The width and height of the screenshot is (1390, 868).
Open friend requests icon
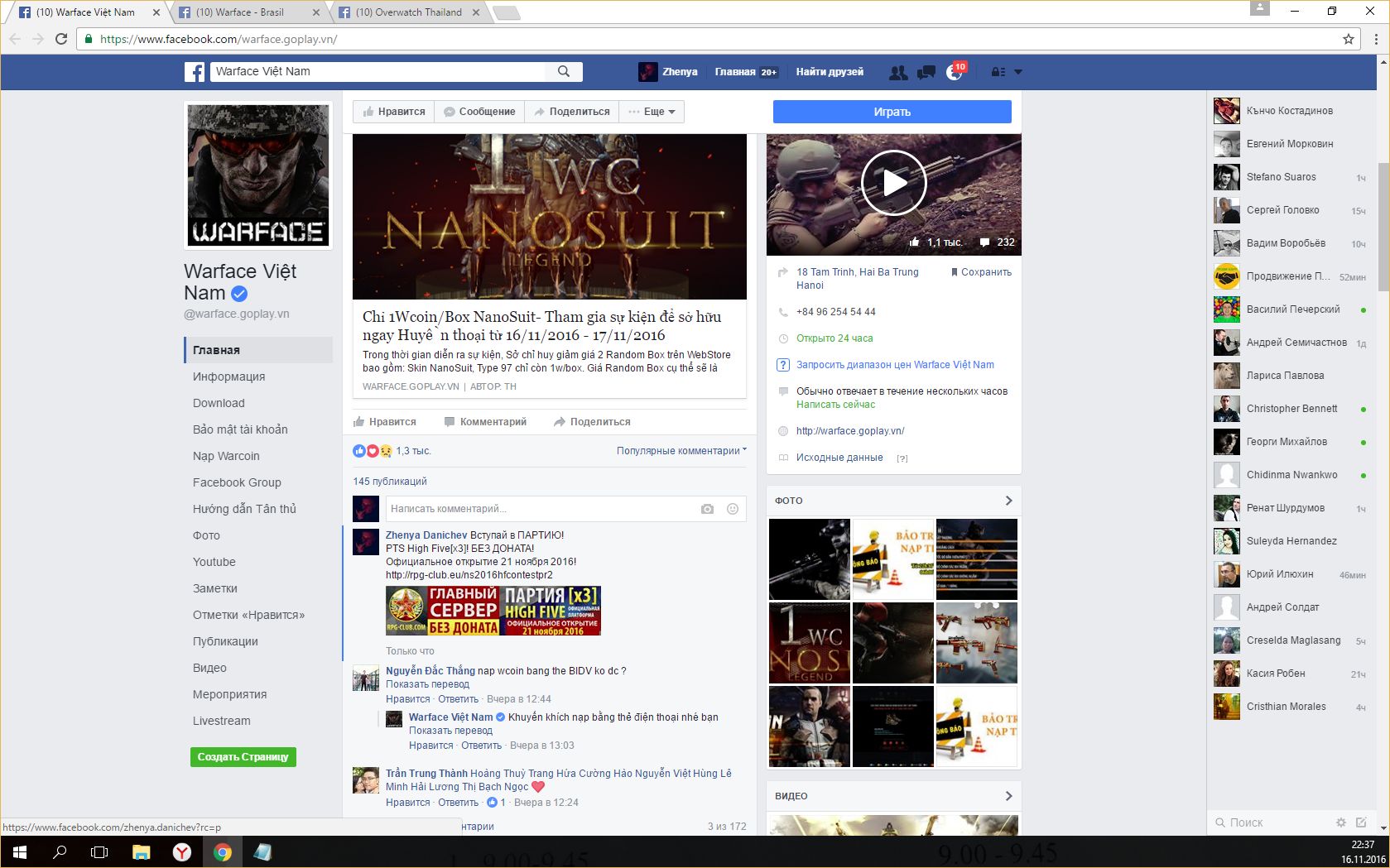(x=898, y=72)
